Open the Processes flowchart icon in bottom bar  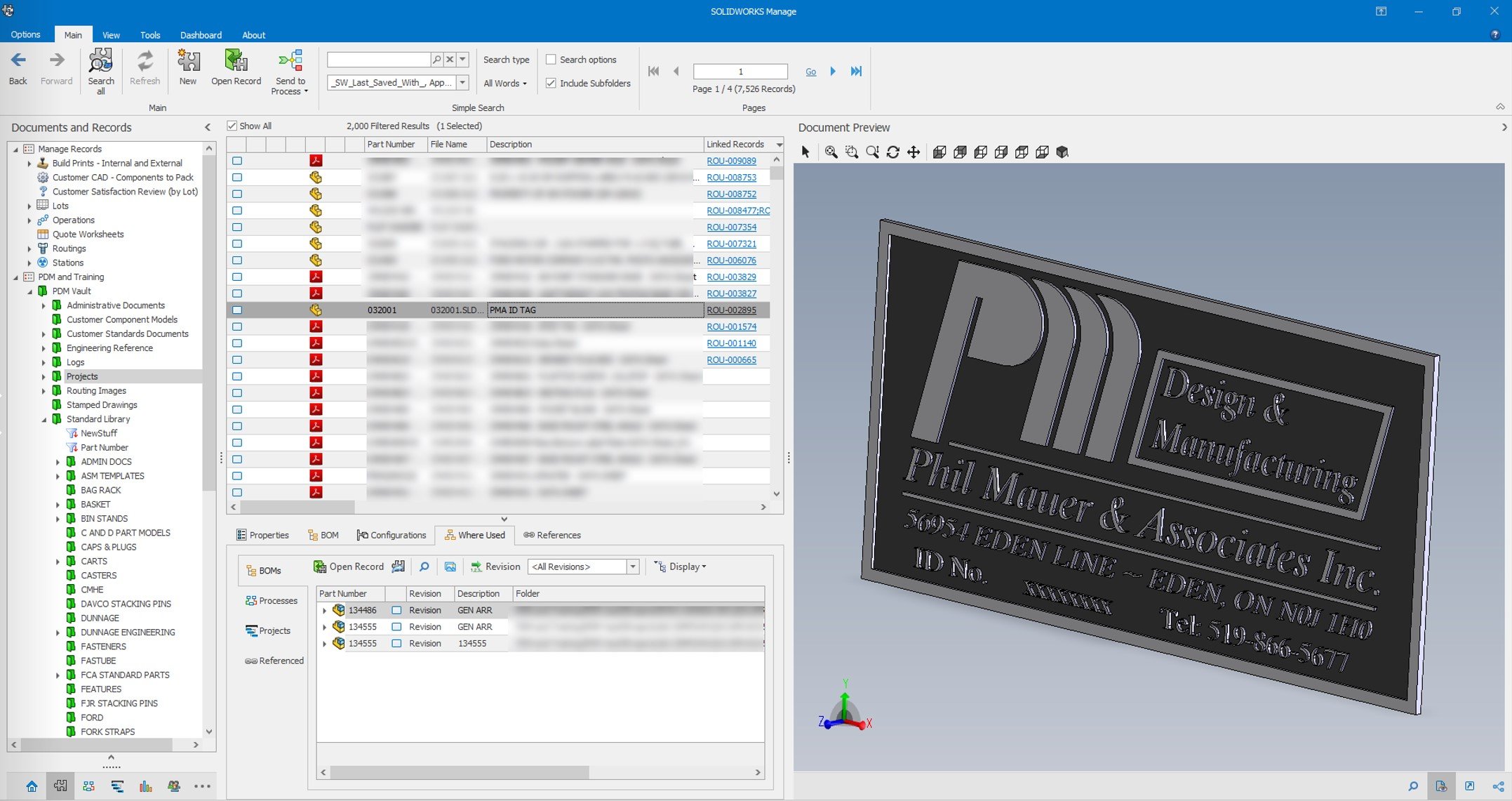point(88,786)
